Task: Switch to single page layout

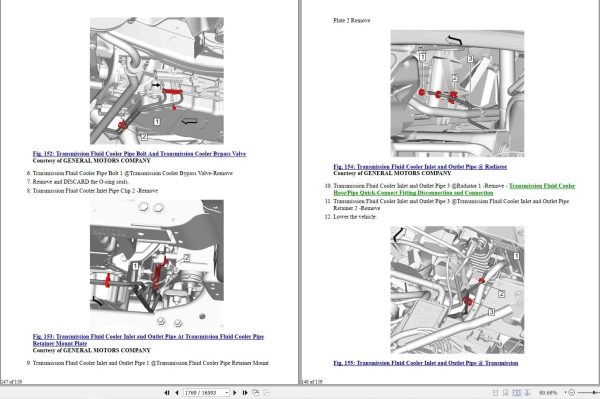Action: [x=496, y=392]
